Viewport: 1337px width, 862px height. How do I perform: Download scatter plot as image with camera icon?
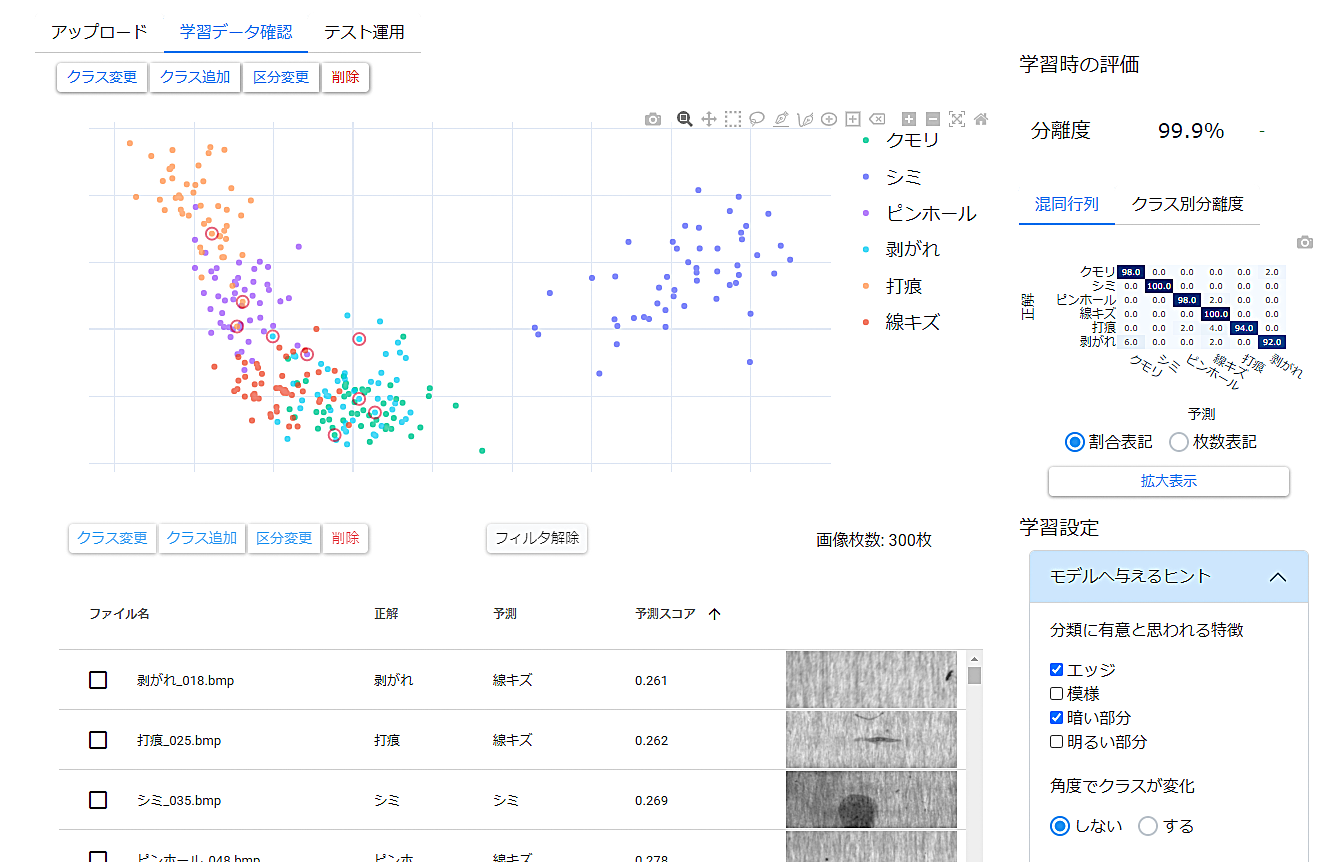[x=653, y=119]
